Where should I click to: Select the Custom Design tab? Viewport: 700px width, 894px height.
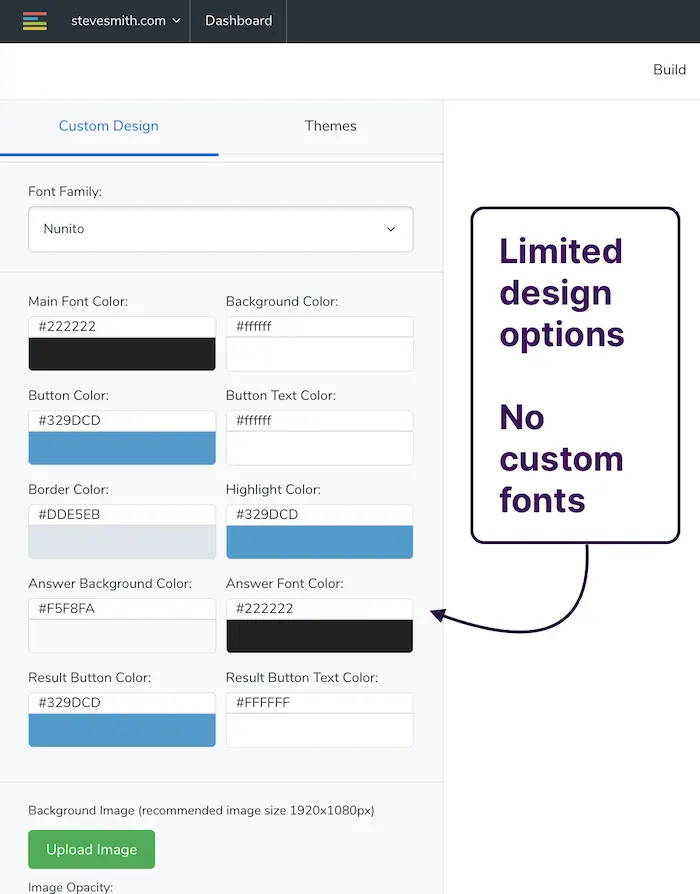[108, 126]
